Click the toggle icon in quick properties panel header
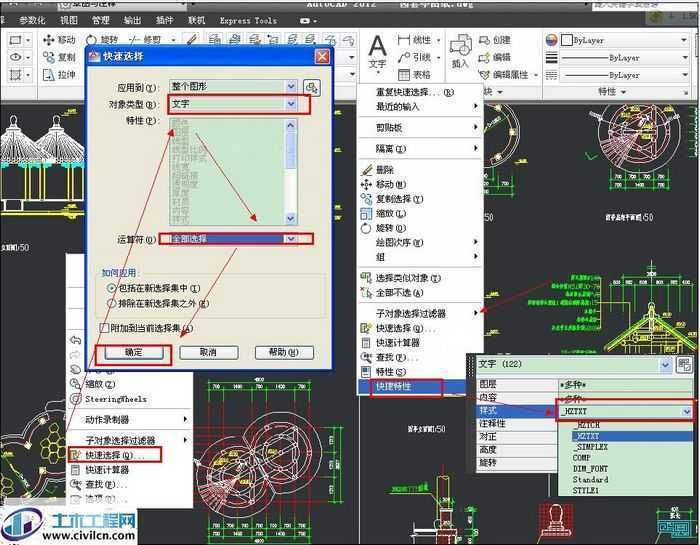Image resolution: width=700 pixels, height=545 pixels. coord(684,365)
